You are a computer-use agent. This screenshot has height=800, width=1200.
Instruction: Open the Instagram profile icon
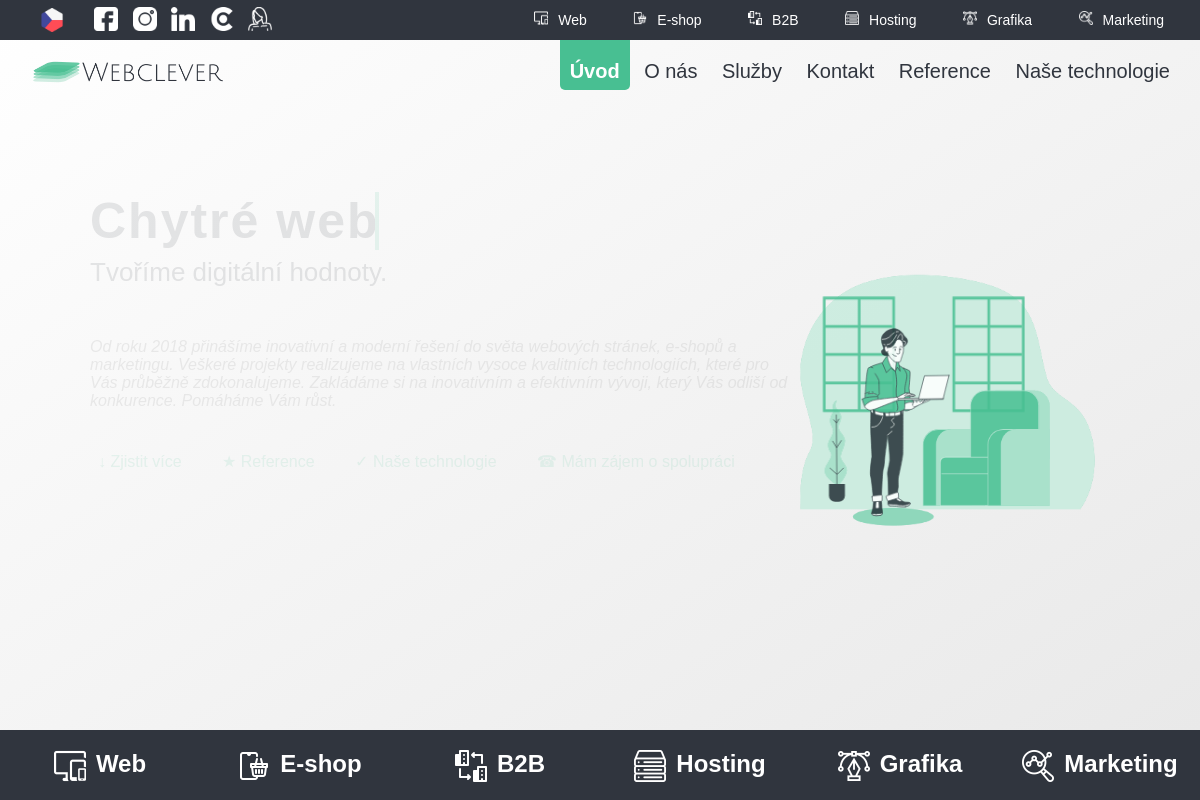pyautogui.click(x=145, y=19)
